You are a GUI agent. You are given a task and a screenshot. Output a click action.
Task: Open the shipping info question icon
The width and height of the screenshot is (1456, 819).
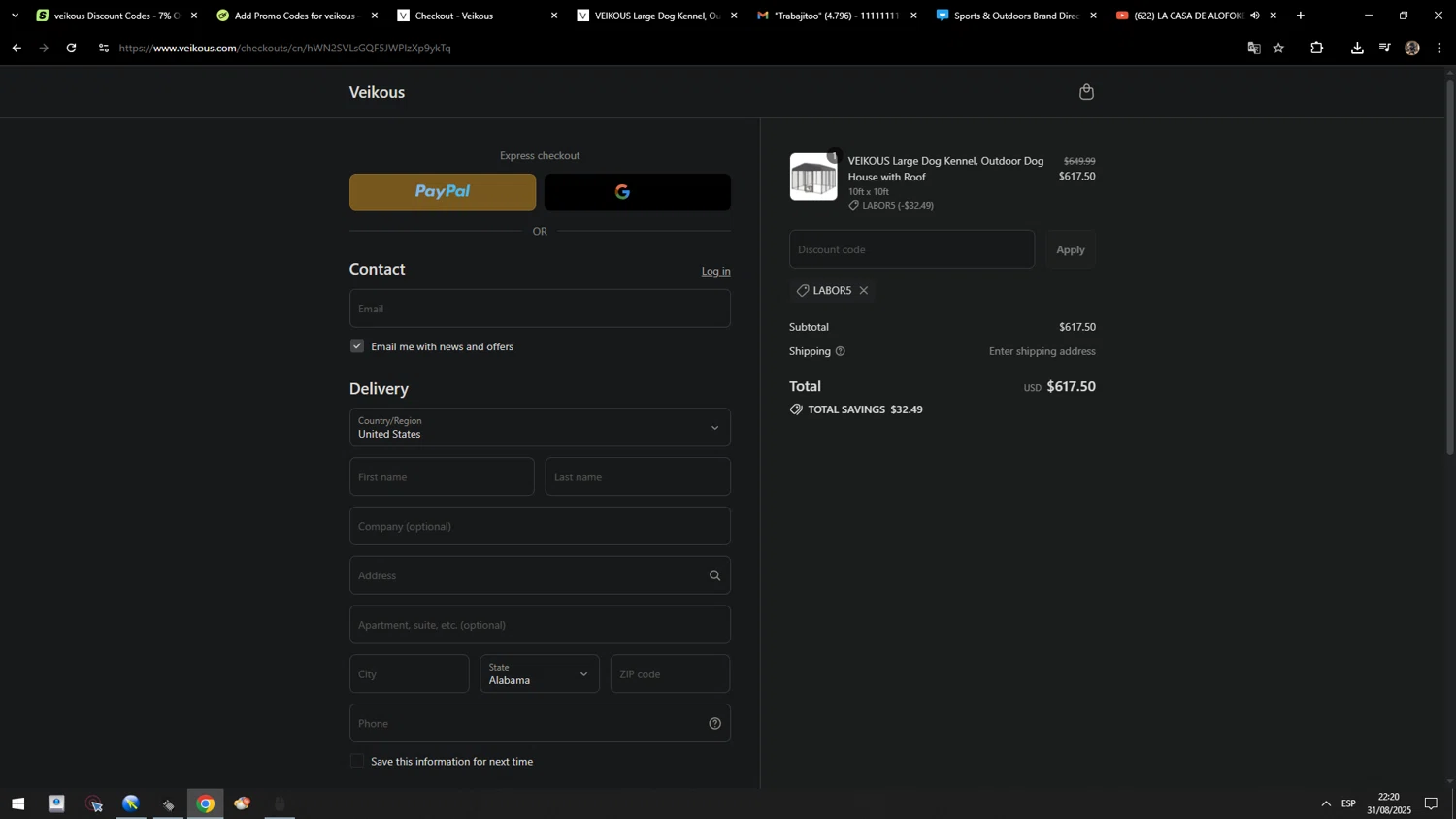(841, 351)
